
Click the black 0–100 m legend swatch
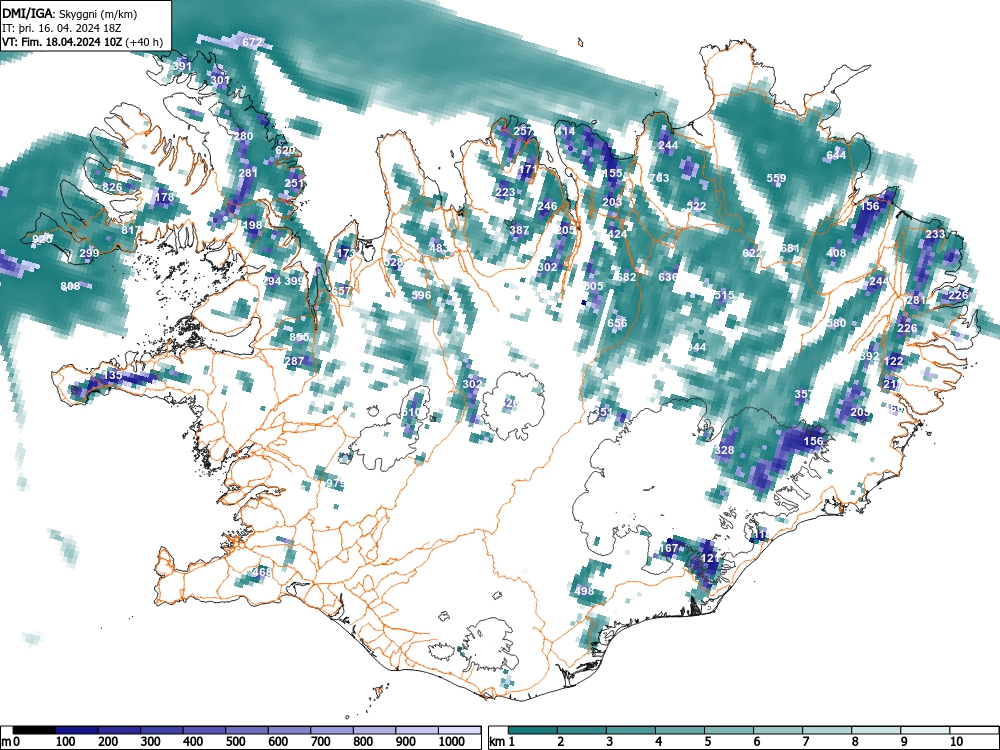point(34,730)
